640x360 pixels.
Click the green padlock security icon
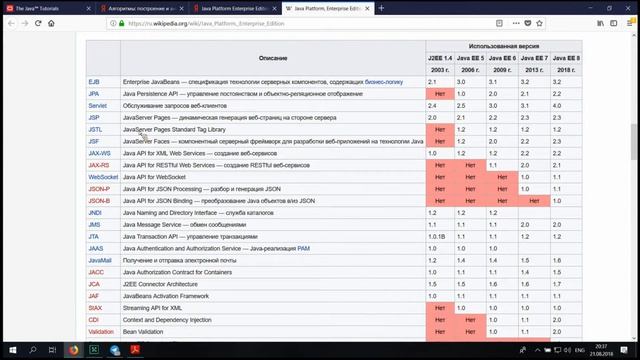tap(121, 23)
